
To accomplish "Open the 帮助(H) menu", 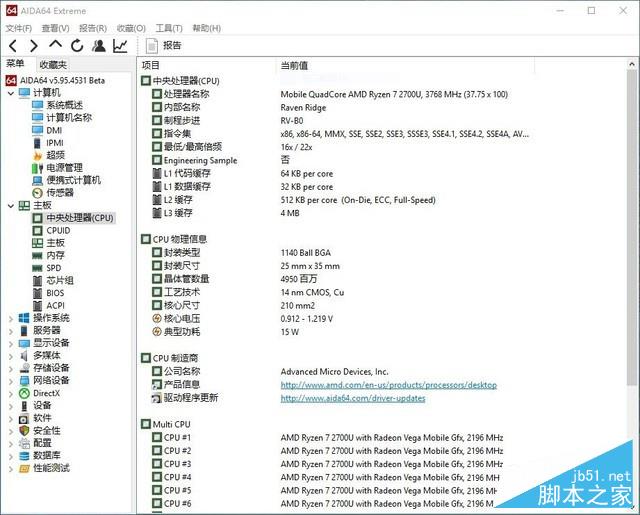I will point(207,28).
